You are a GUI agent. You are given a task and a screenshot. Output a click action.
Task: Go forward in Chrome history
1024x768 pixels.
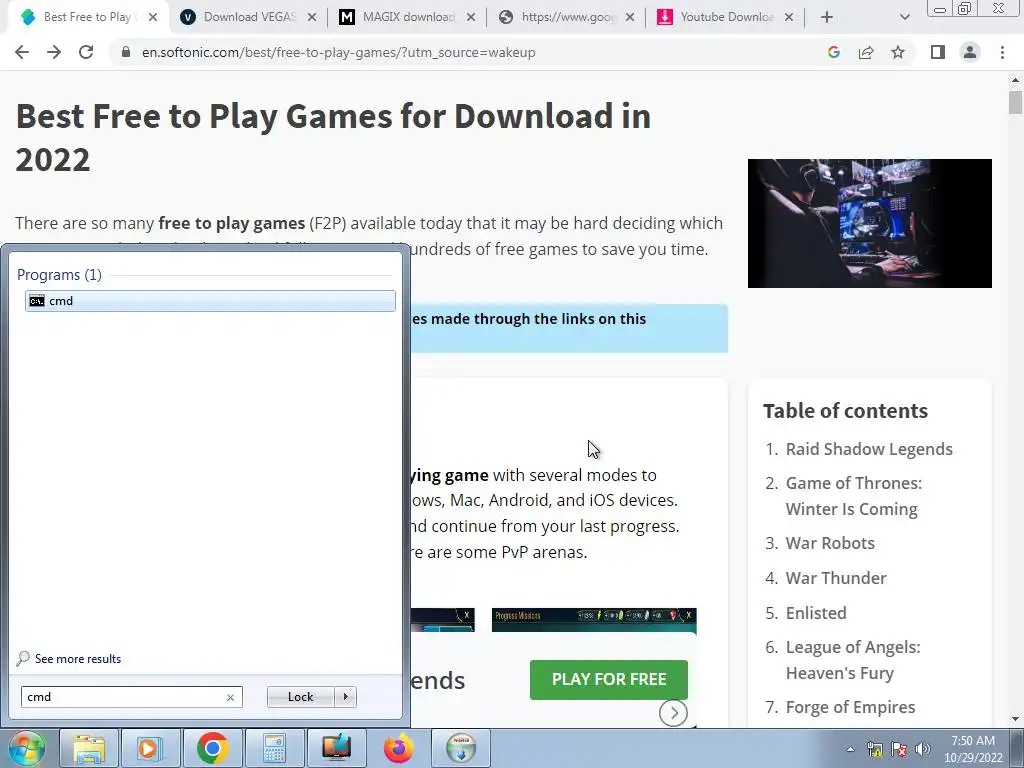click(54, 52)
